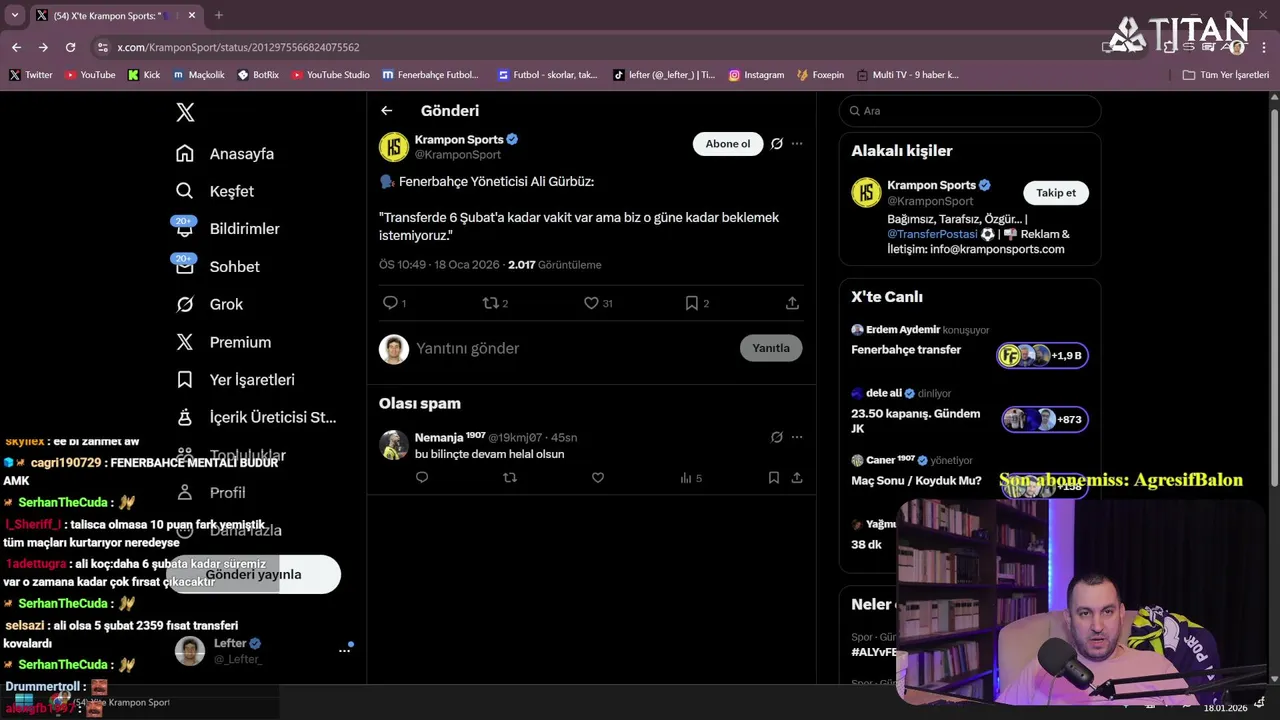This screenshot has width=1280, height=720.
Task: Open a new browser tab
Action: [219, 15]
